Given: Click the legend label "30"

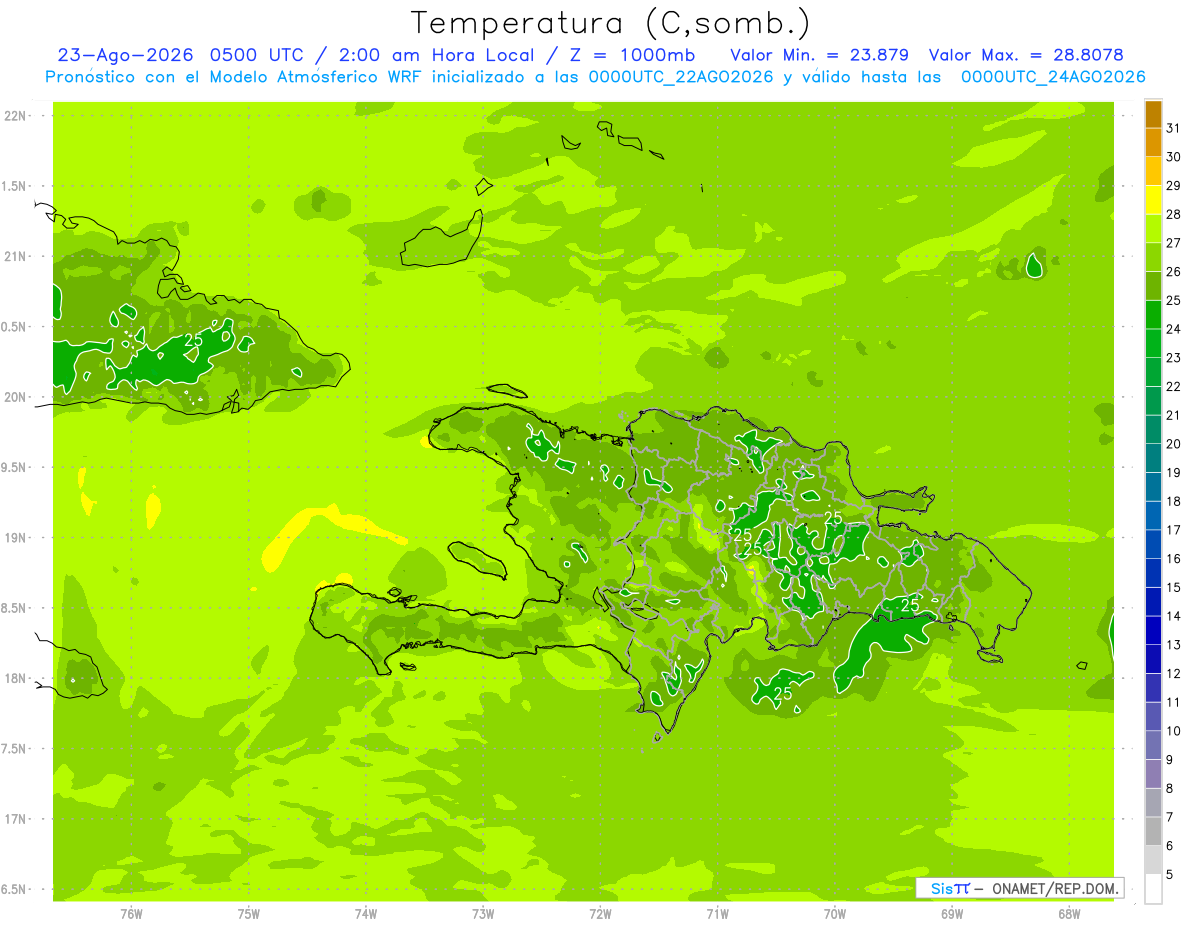Looking at the screenshot, I should tap(1173, 157).
